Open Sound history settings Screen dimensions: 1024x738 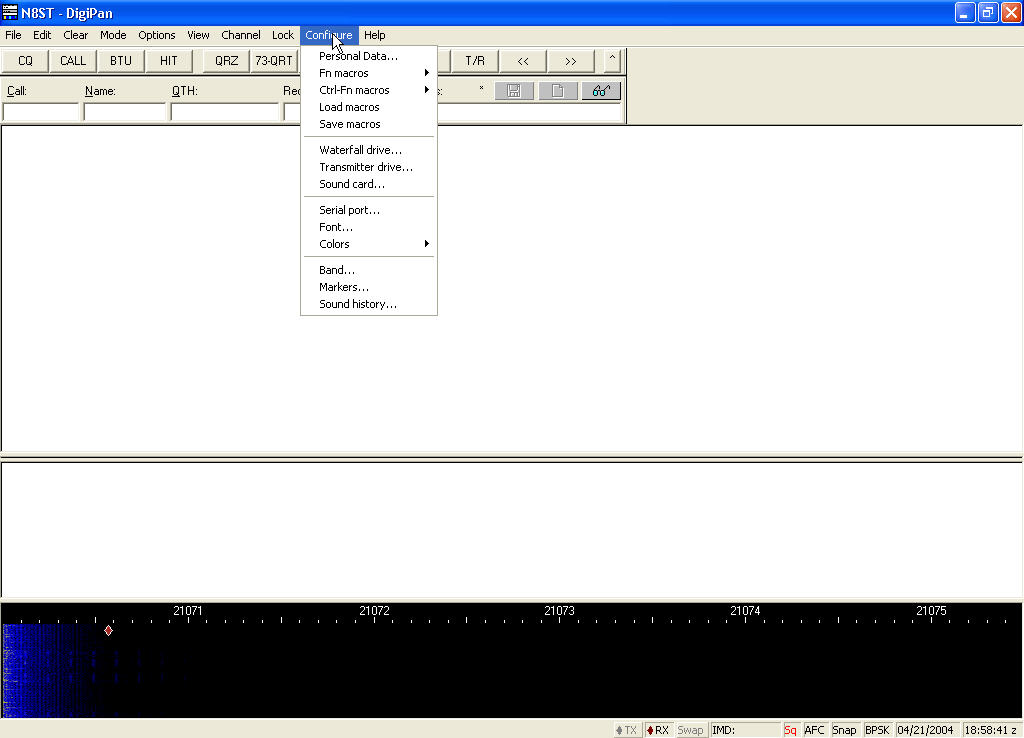point(369,304)
